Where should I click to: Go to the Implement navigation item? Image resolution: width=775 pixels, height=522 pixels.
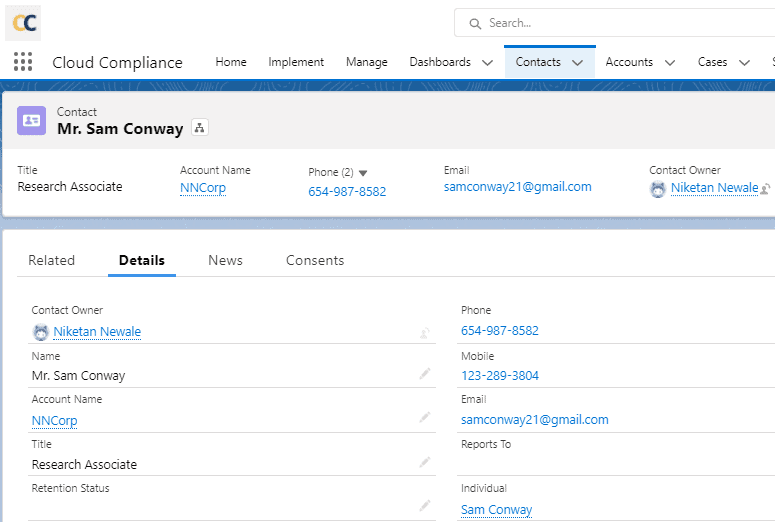(x=296, y=62)
